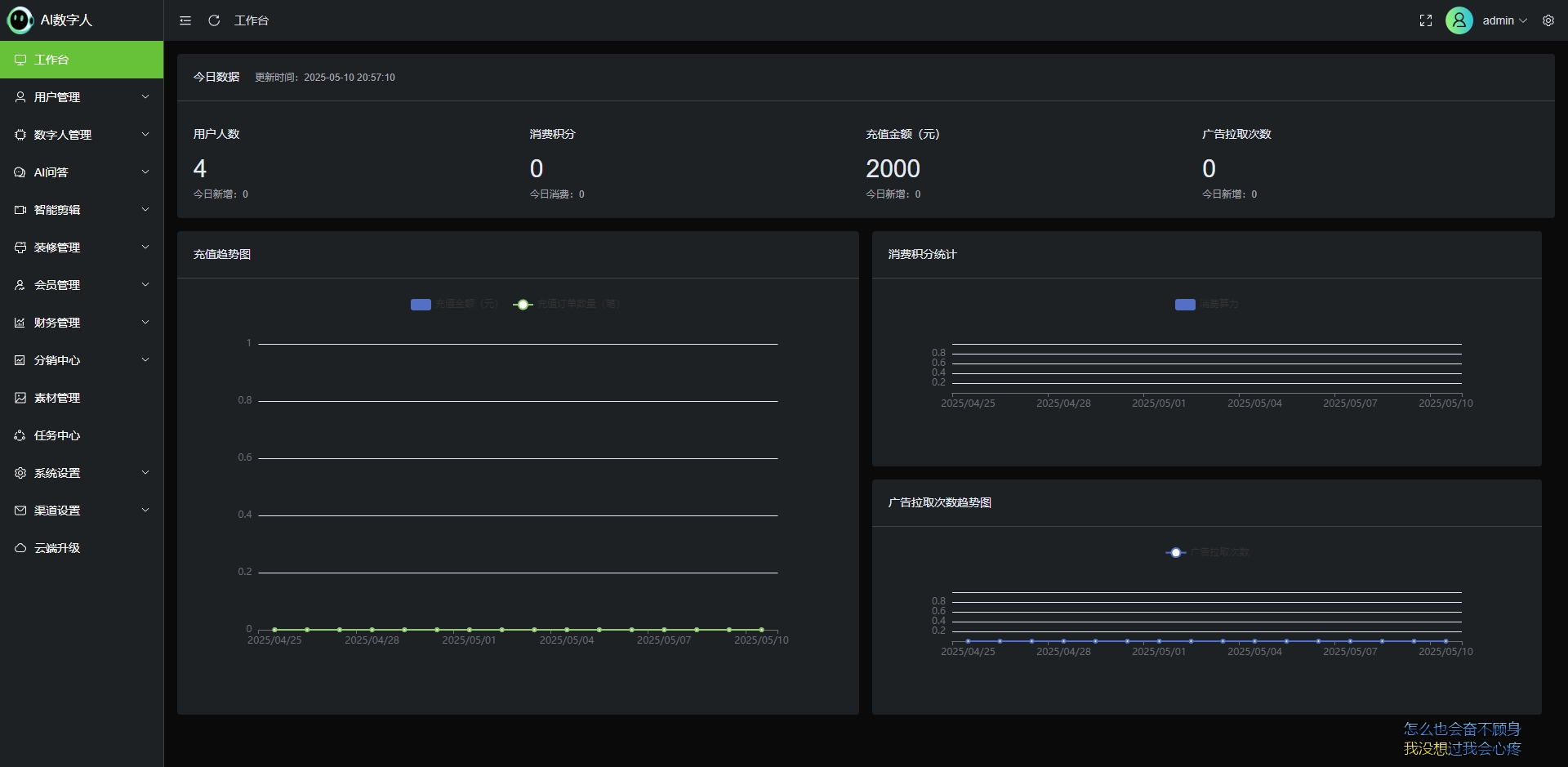Open settings via the top-right gear icon
Image resolution: width=1568 pixels, height=767 pixels.
point(1548,20)
